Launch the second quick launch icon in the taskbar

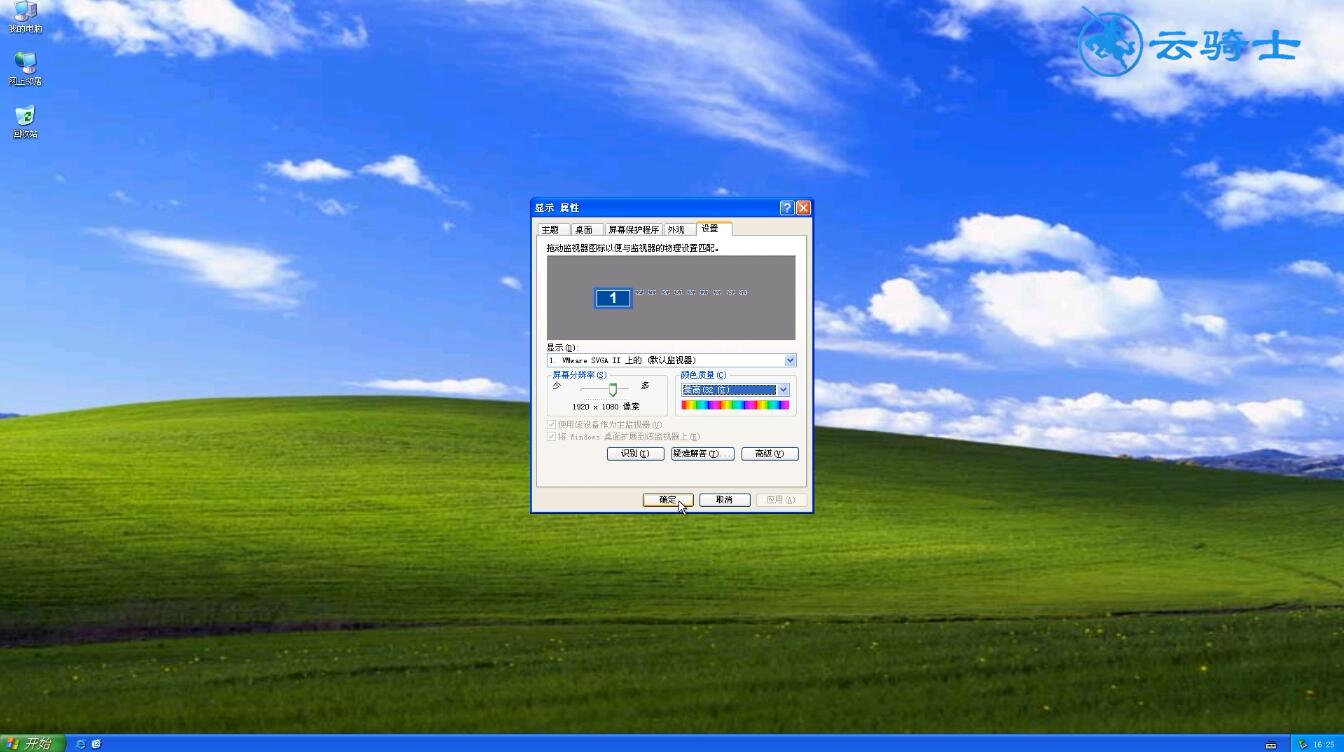click(96, 744)
